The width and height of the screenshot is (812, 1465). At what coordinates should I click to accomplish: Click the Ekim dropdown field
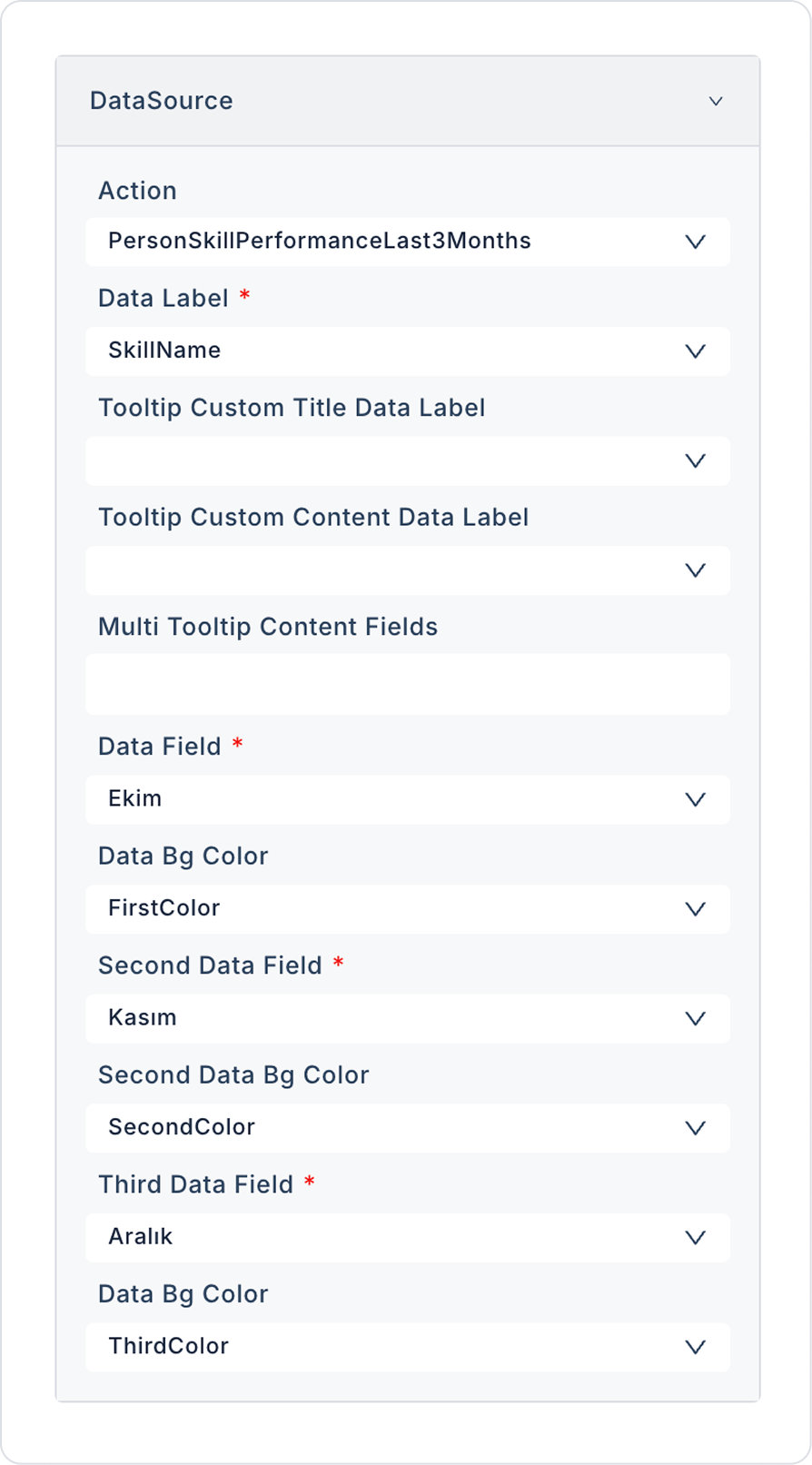pos(363,799)
